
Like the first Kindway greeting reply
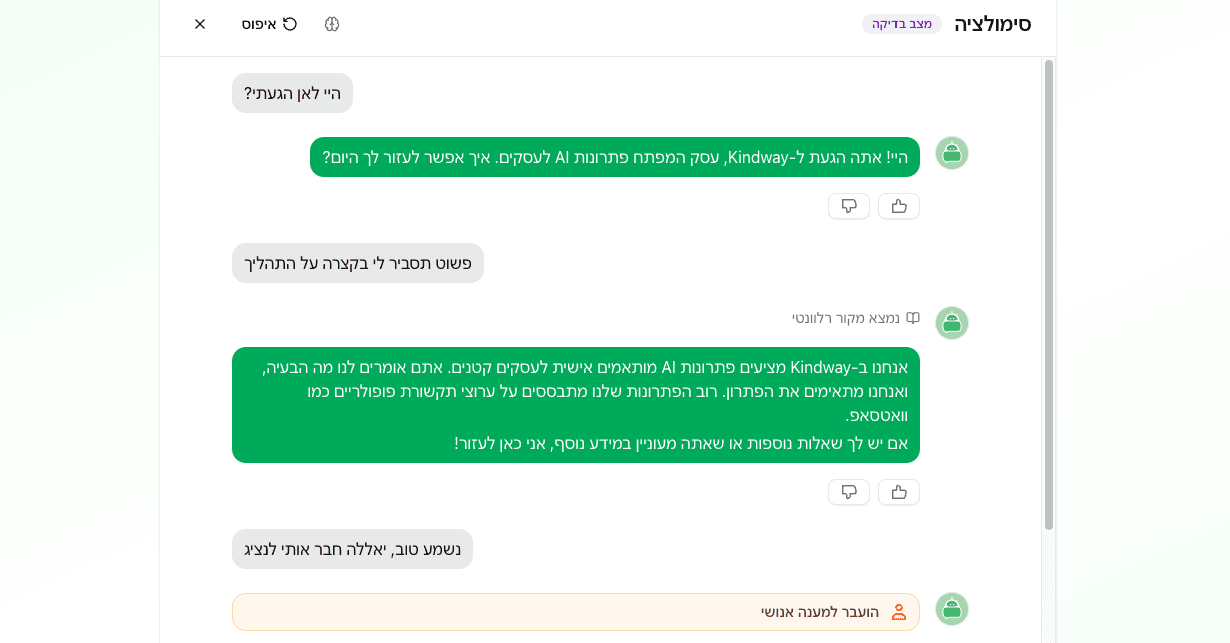click(x=898, y=206)
